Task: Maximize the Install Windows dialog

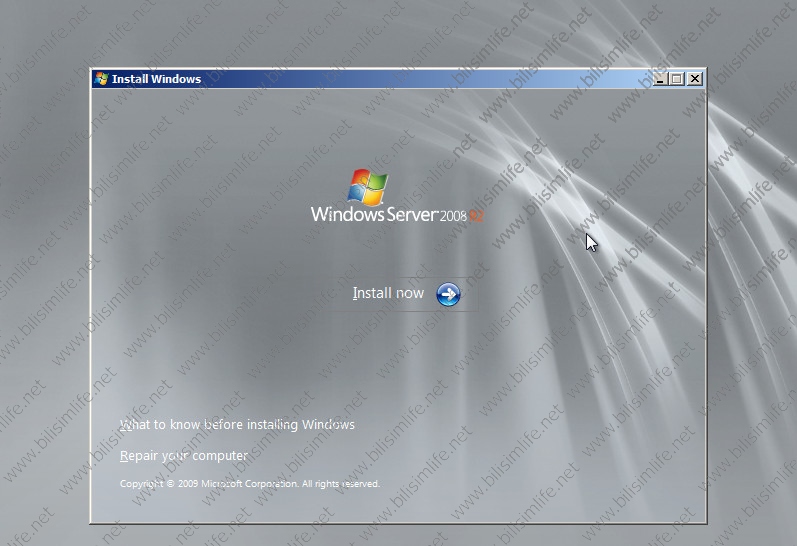Action: [x=677, y=79]
